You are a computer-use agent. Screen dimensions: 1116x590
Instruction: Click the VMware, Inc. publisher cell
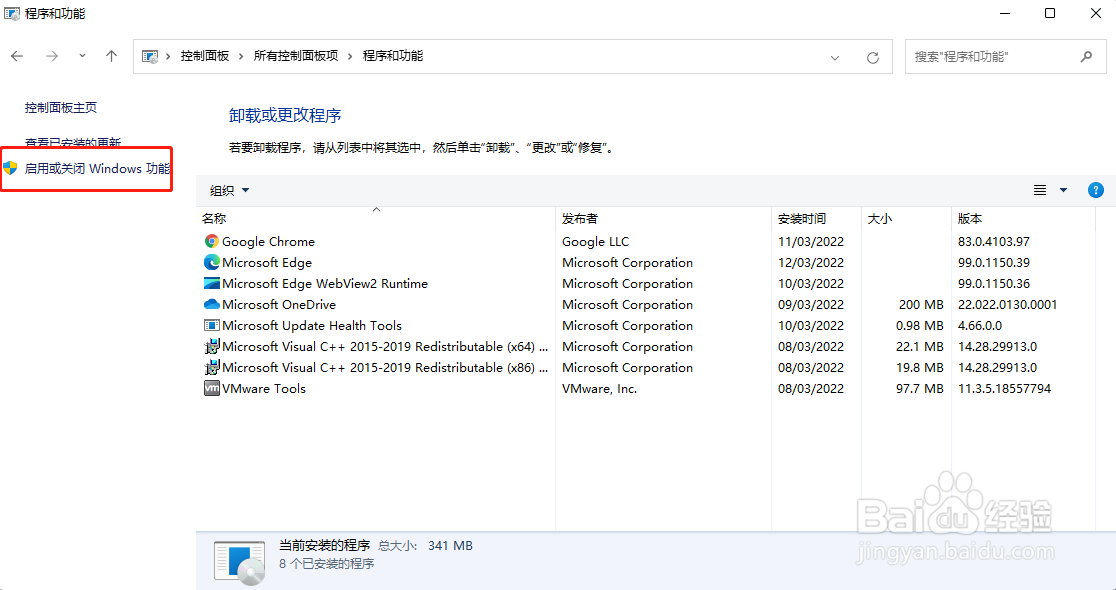pyautogui.click(x=599, y=389)
